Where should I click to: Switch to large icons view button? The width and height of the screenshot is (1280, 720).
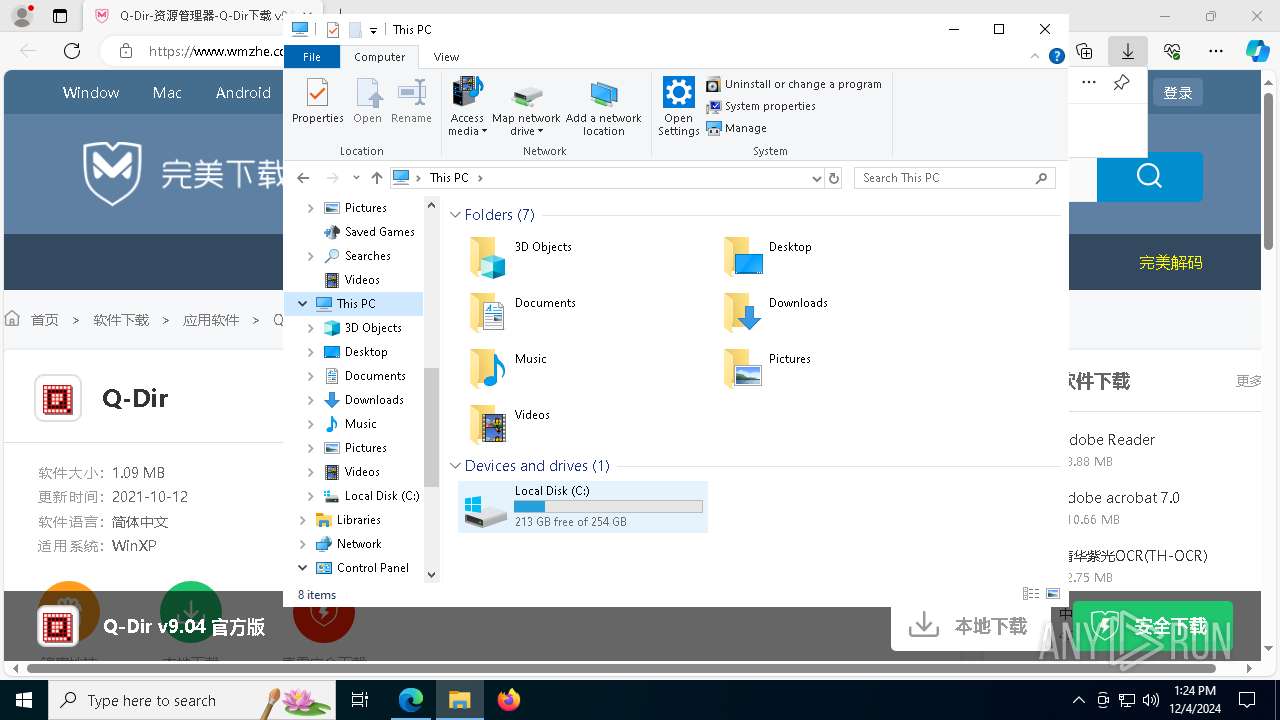pyautogui.click(x=1052, y=594)
